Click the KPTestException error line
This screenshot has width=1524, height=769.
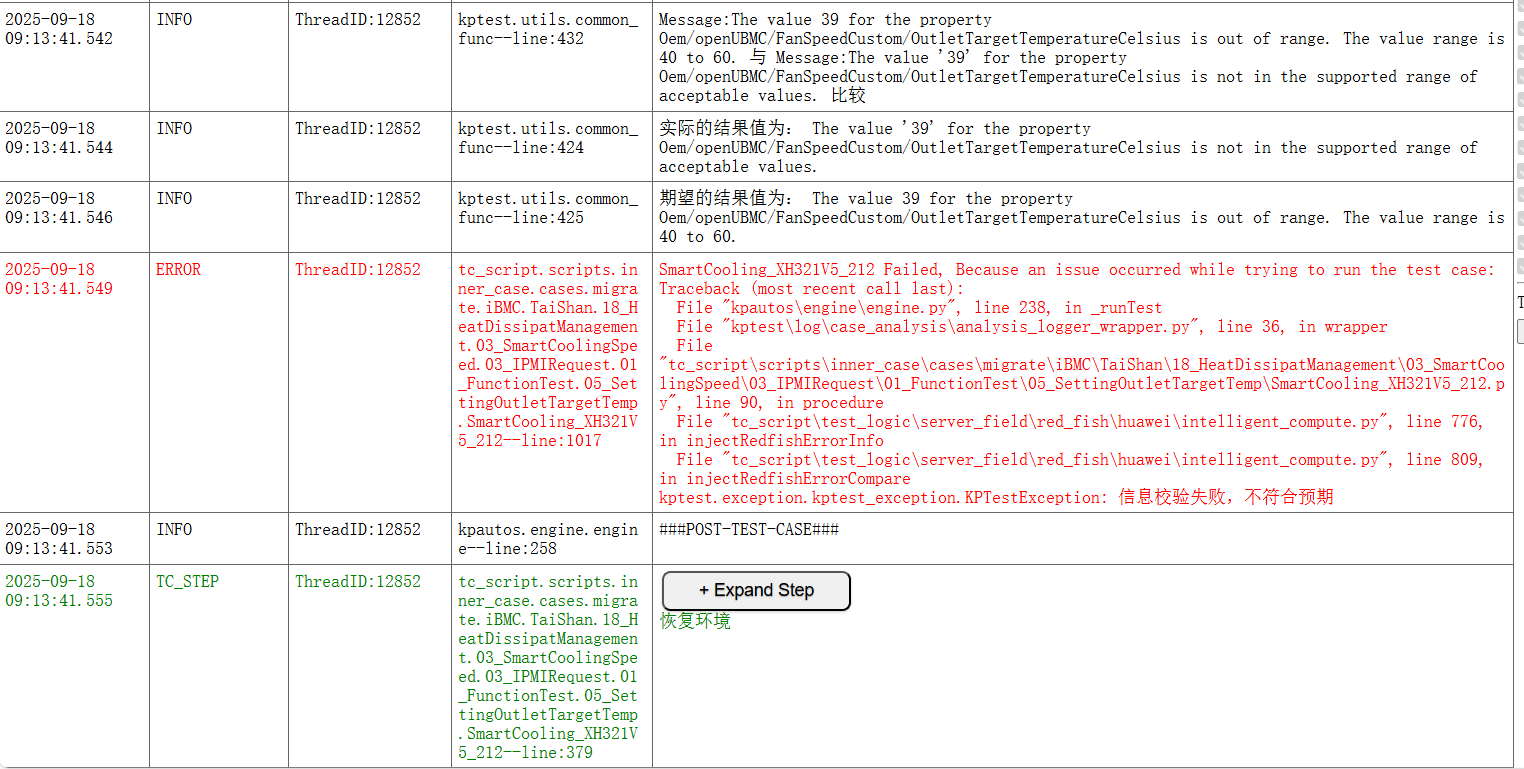point(995,497)
